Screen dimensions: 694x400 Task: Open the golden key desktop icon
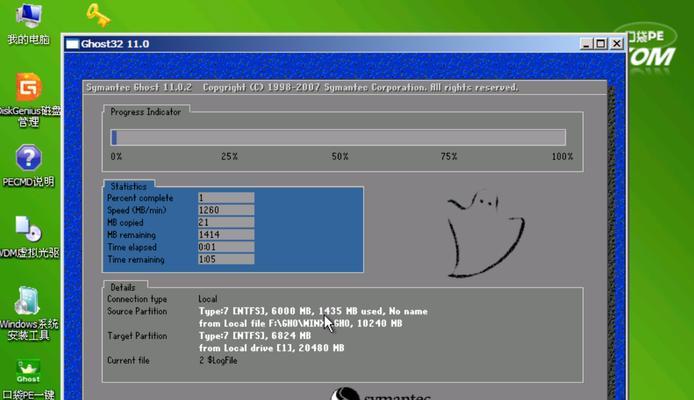[x=98, y=15]
